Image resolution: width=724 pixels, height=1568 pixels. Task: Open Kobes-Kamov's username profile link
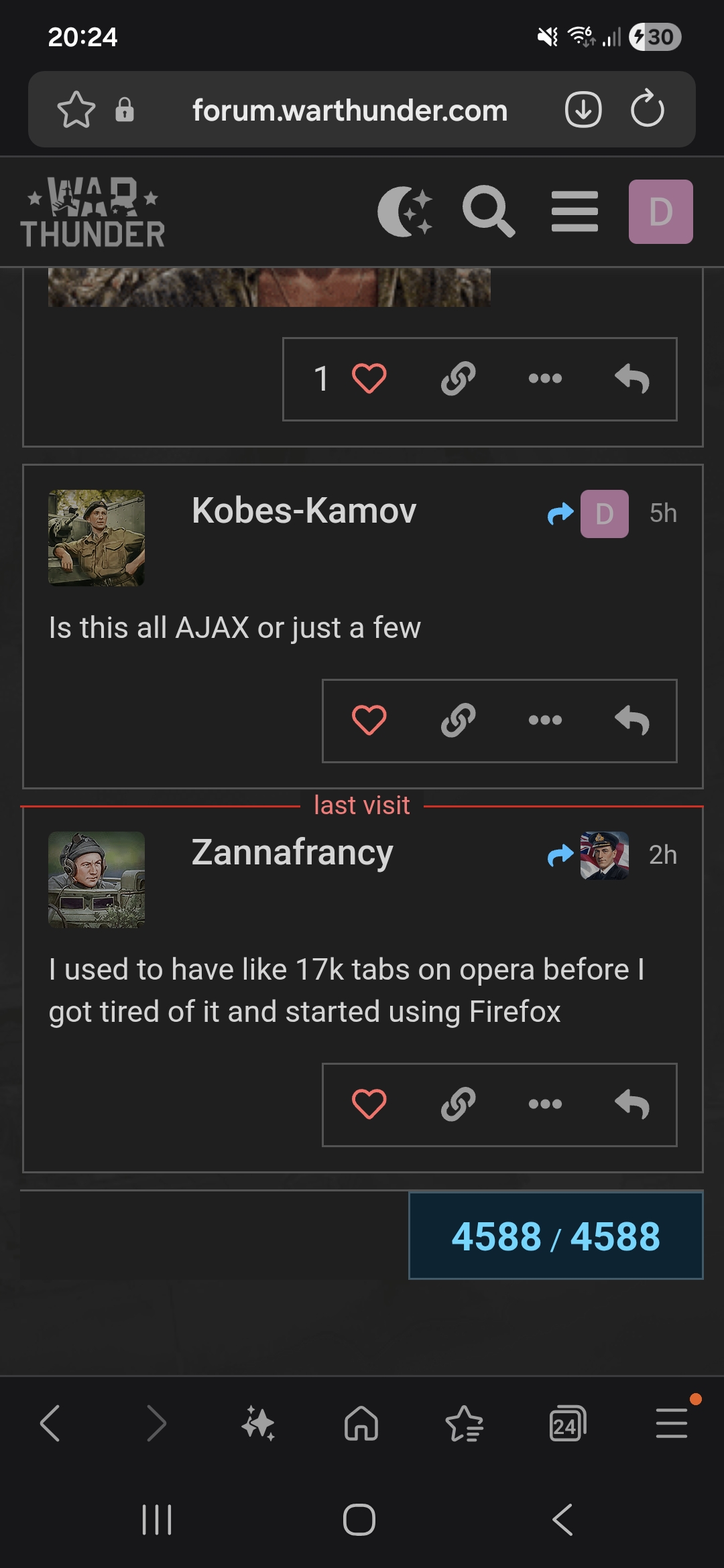[304, 511]
